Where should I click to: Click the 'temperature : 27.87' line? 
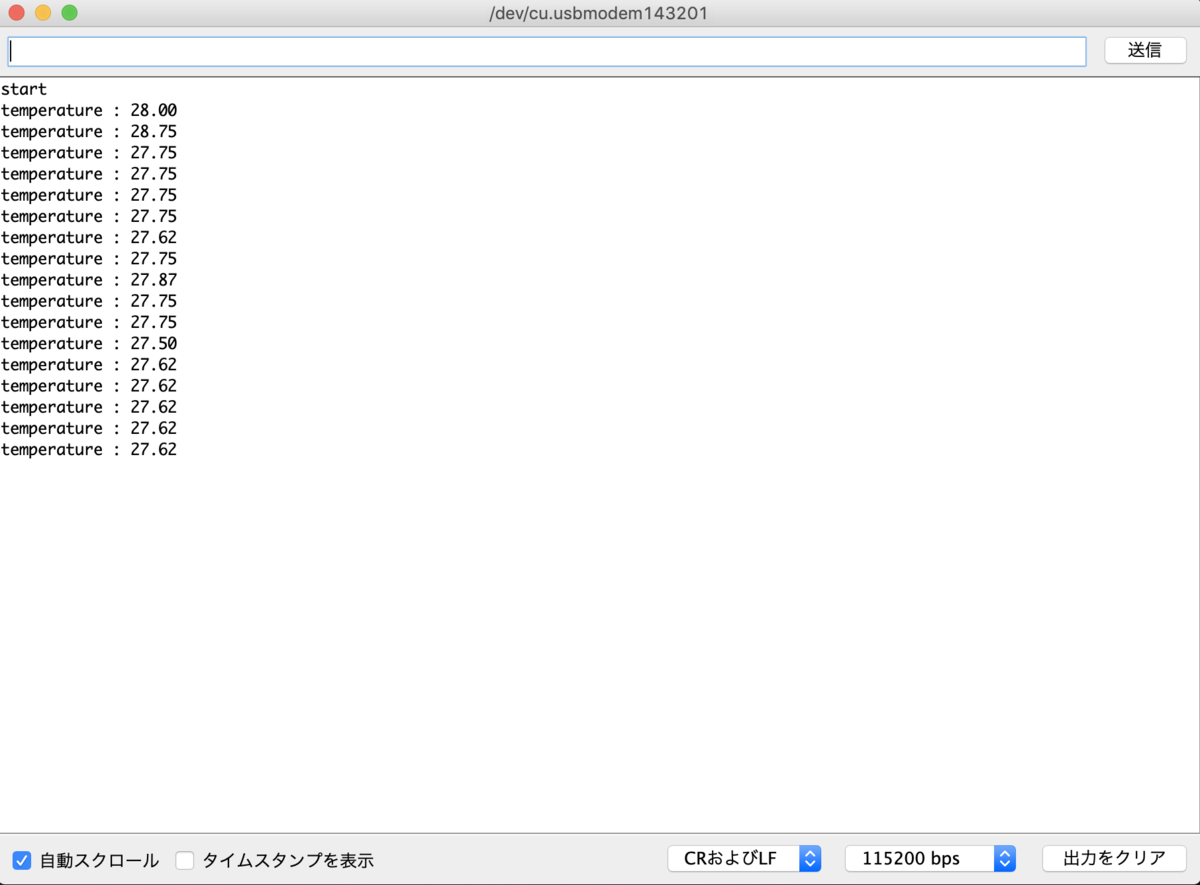pyautogui.click(x=89, y=280)
